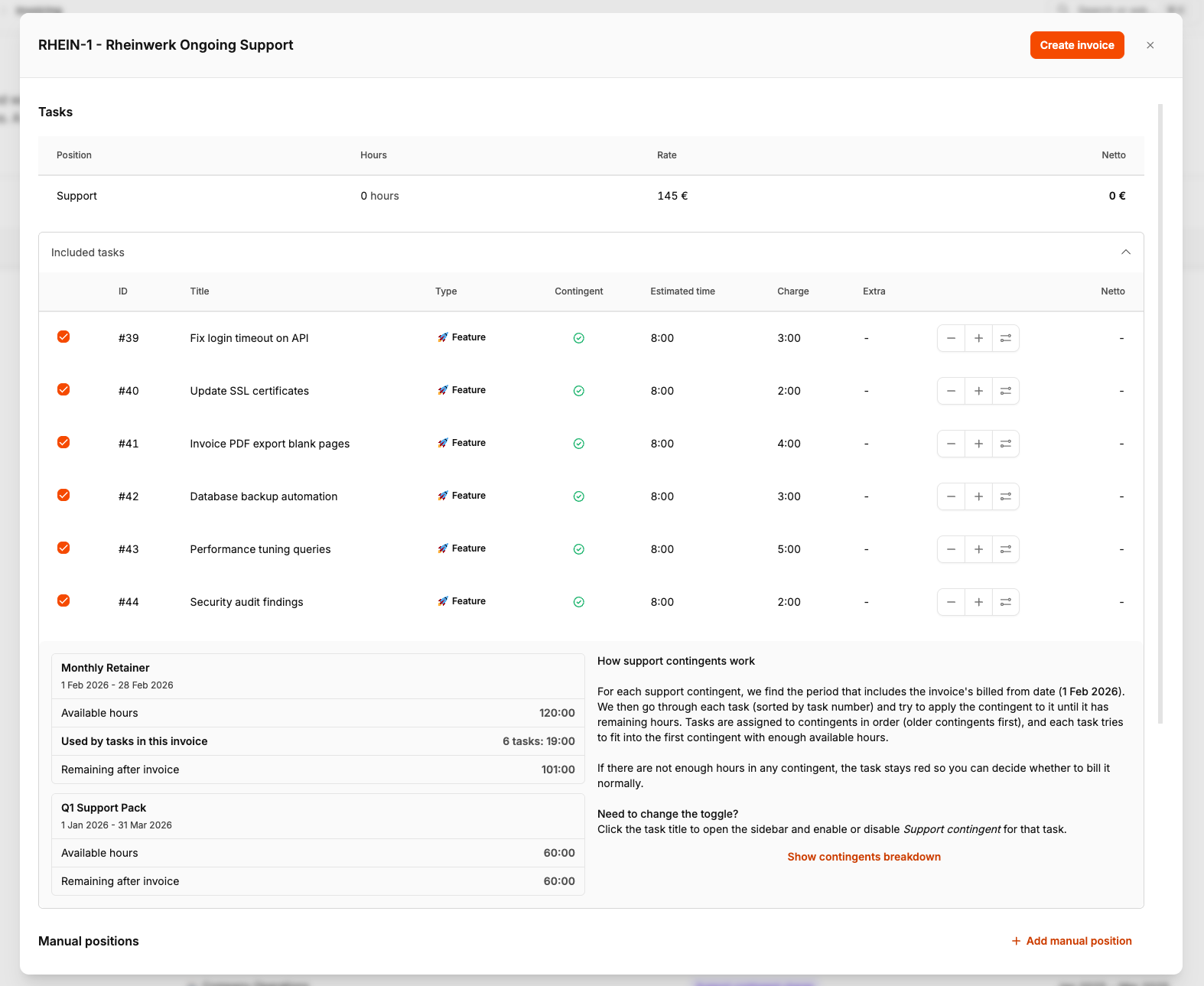1204x986 pixels.
Task: Click minus button for Performance tuning queries
Action: pos(951,549)
